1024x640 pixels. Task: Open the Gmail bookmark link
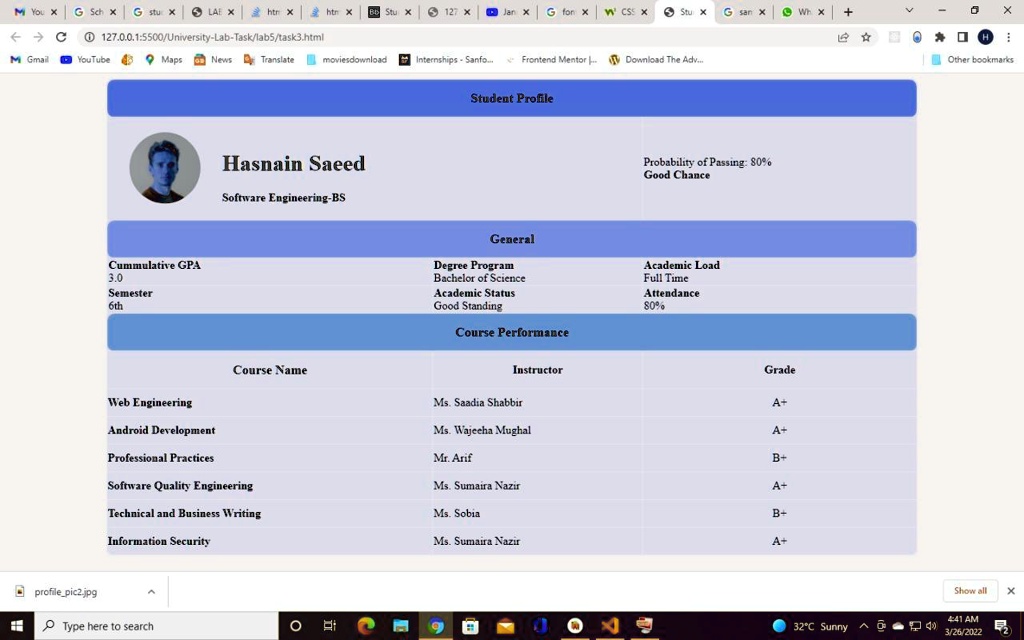28,59
